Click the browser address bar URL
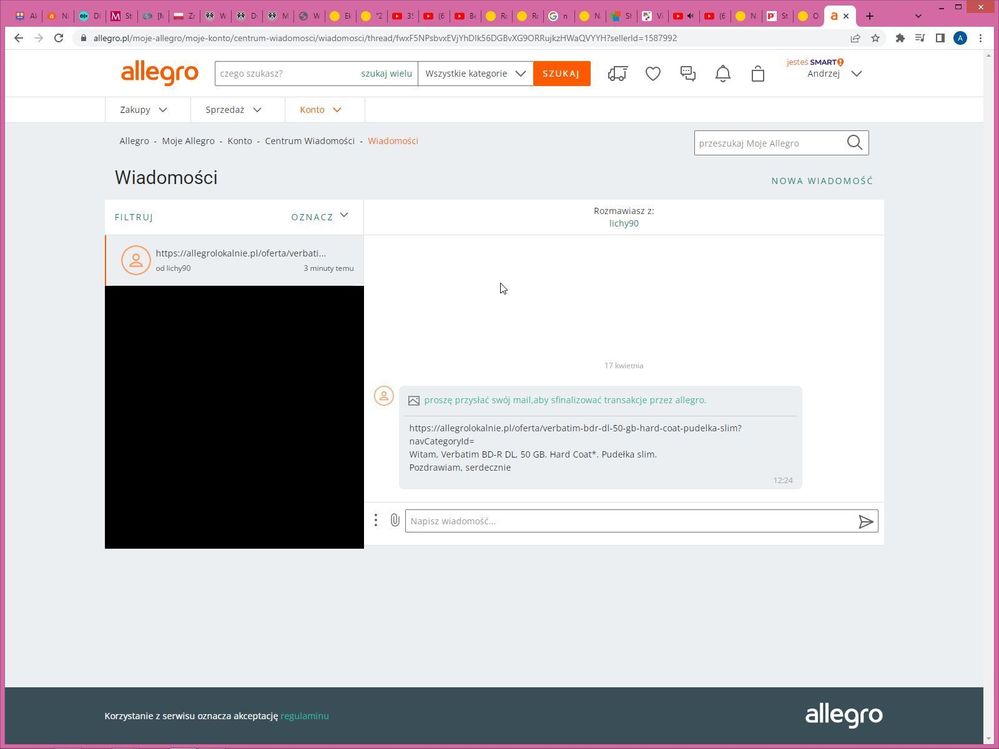The width and height of the screenshot is (999, 749). pos(385,38)
